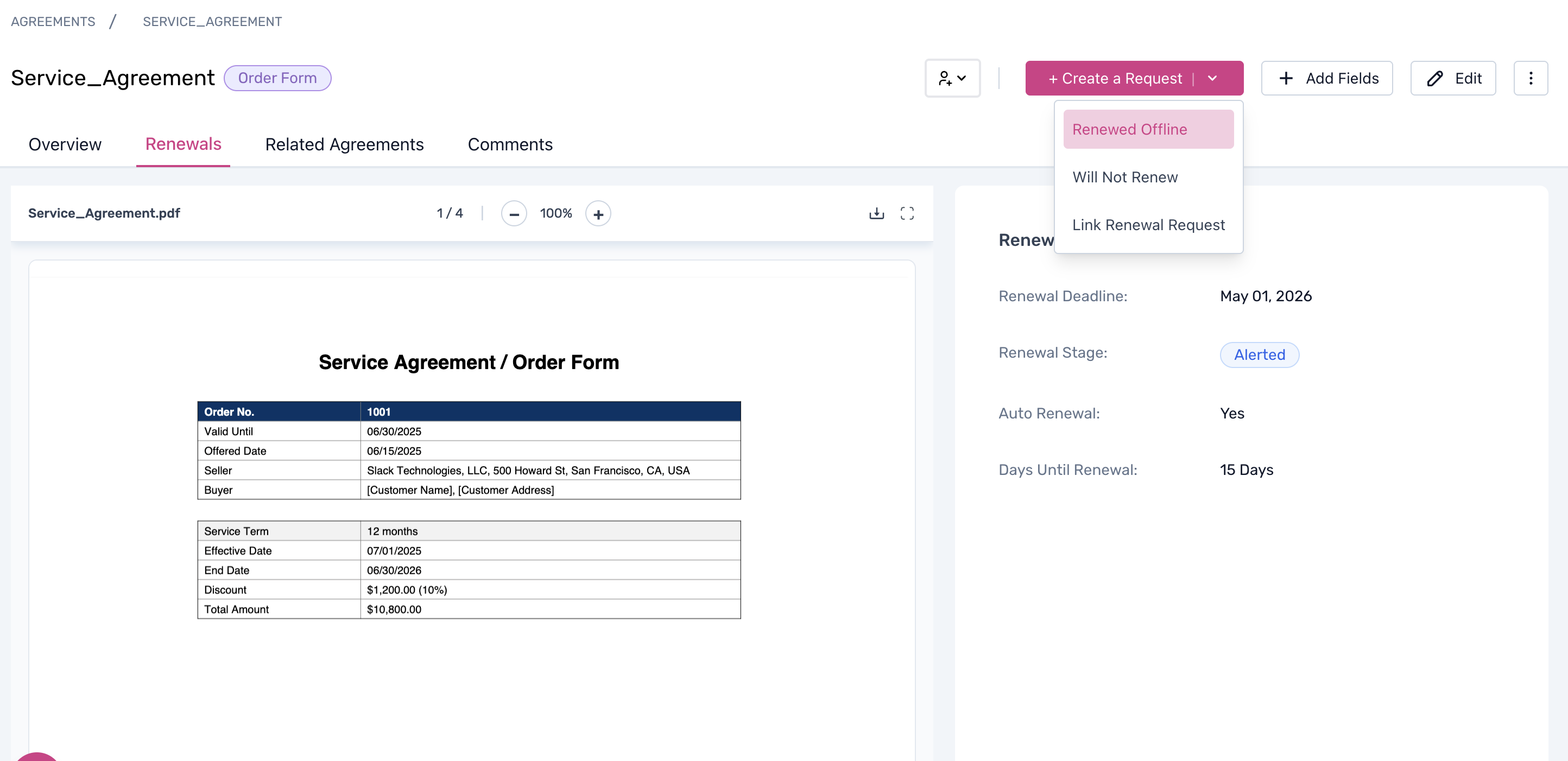Switch to the Overview tab
This screenshot has width=1568, height=761.
tap(65, 144)
